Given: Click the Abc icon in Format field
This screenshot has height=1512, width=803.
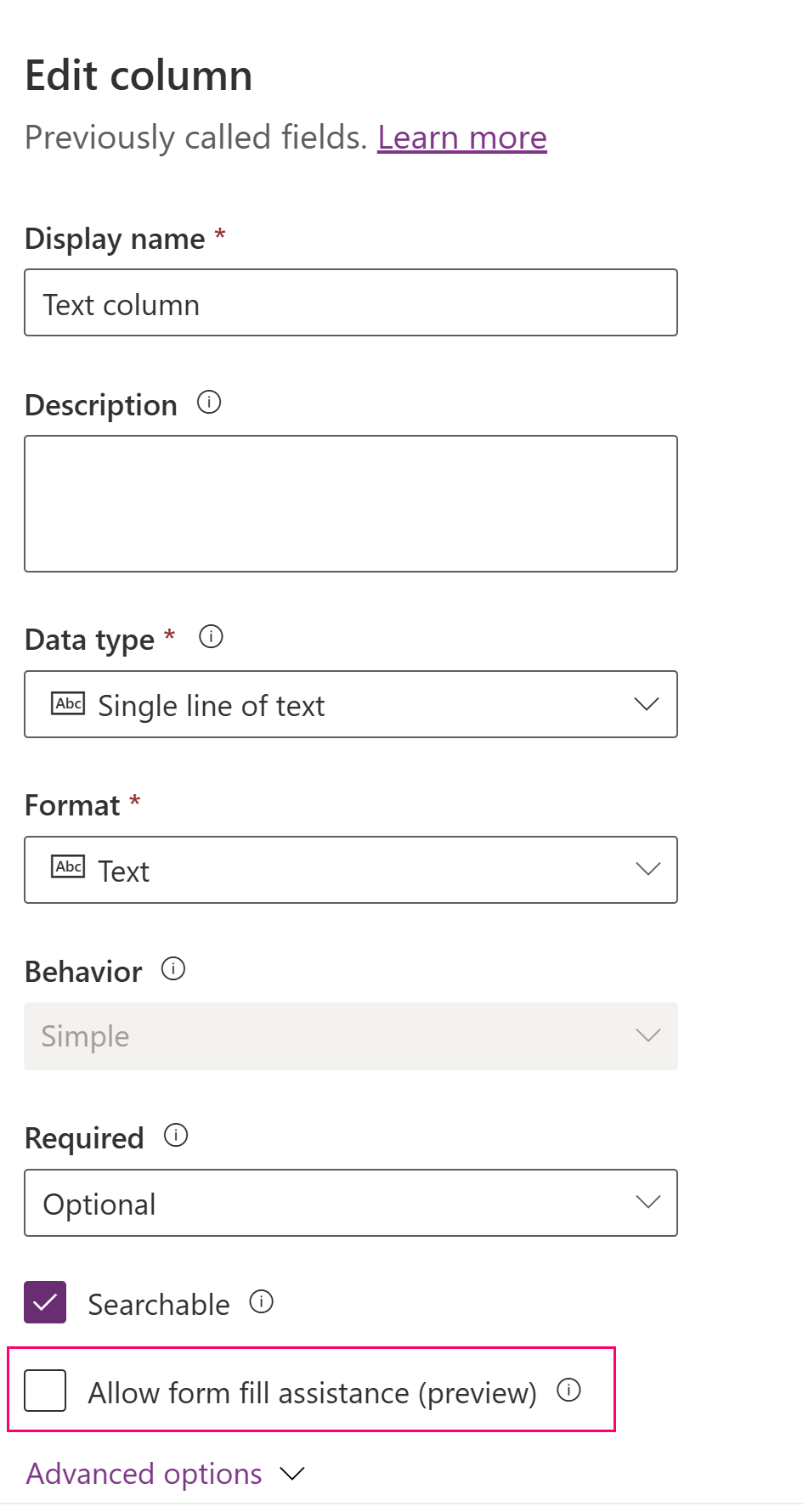Looking at the screenshot, I should tap(69, 867).
